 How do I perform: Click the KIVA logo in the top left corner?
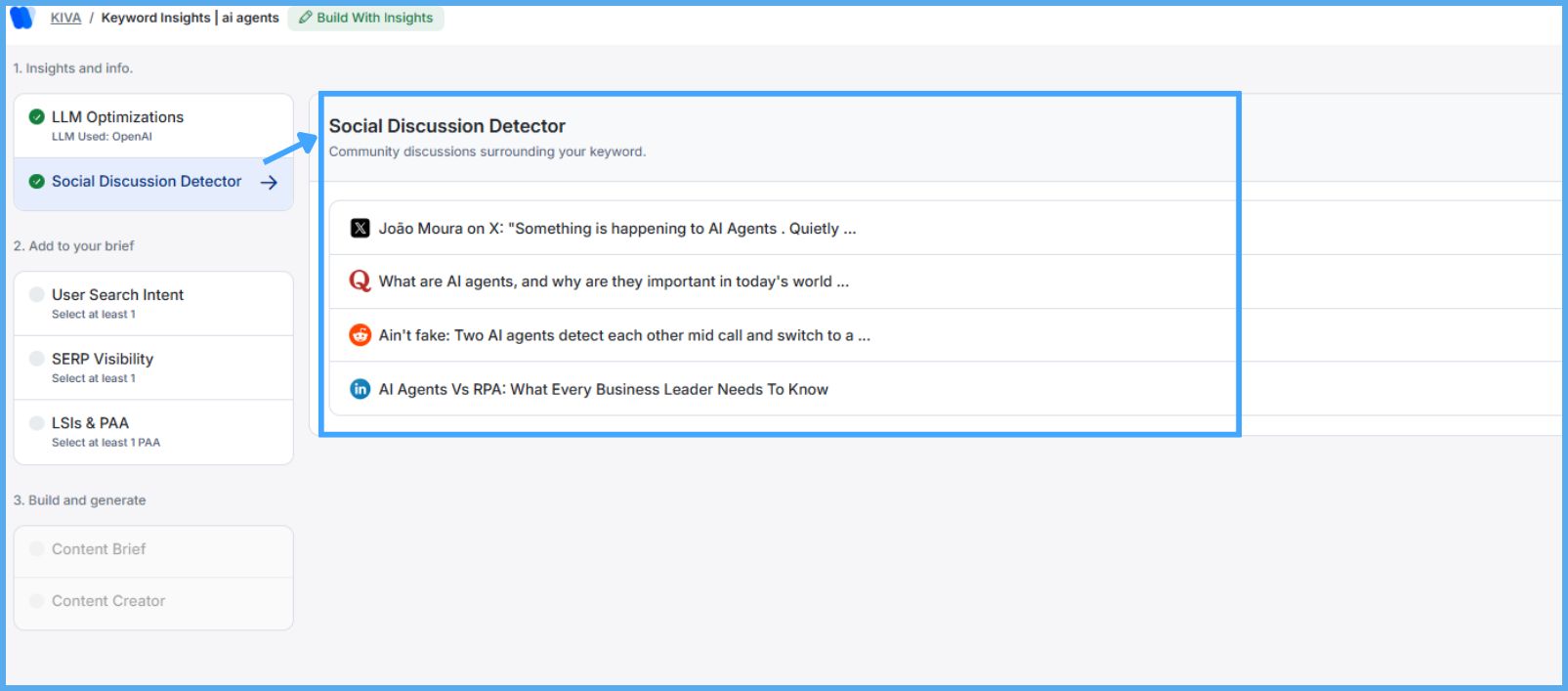click(x=20, y=17)
